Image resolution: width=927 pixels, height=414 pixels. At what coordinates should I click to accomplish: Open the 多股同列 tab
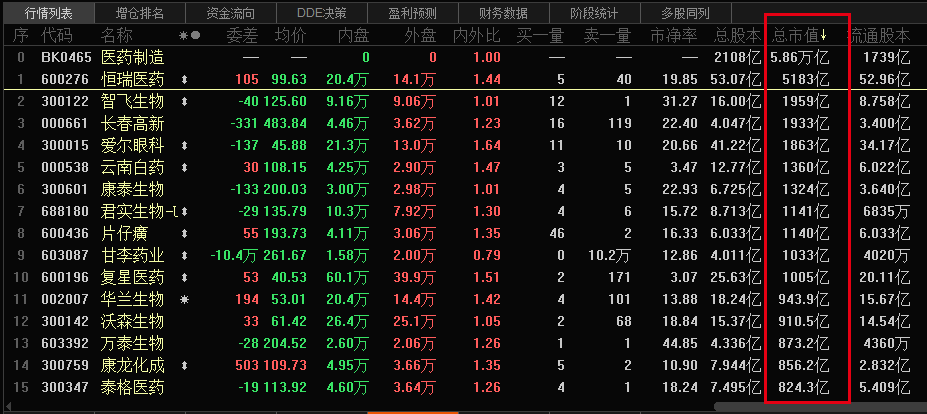685,13
